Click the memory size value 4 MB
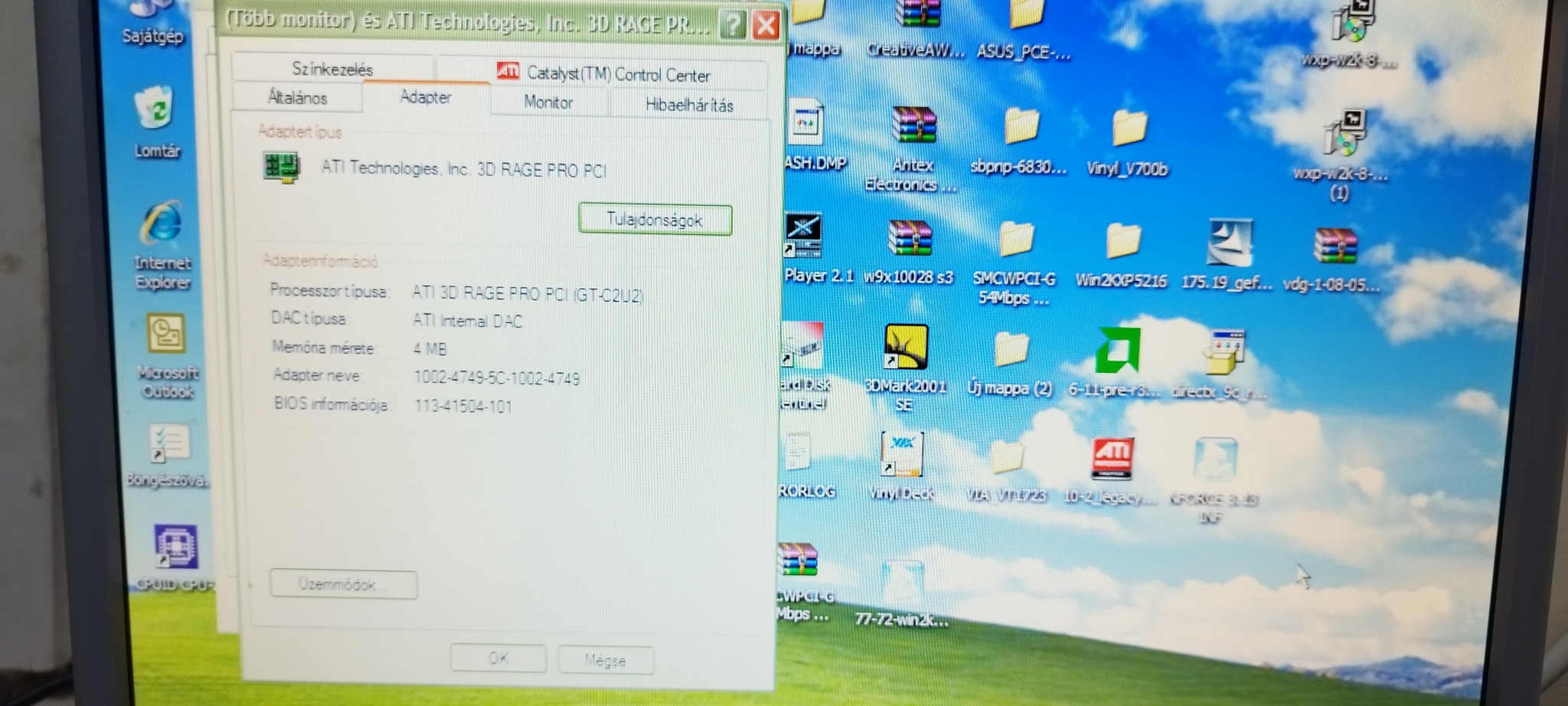Image resolution: width=1568 pixels, height=706 pixels. [430, 349]
